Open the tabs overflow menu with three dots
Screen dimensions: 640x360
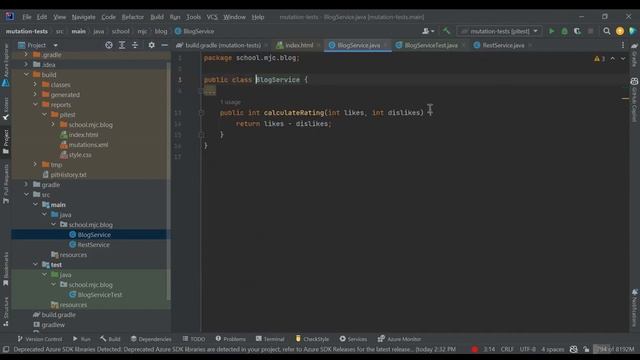[622, 45]
